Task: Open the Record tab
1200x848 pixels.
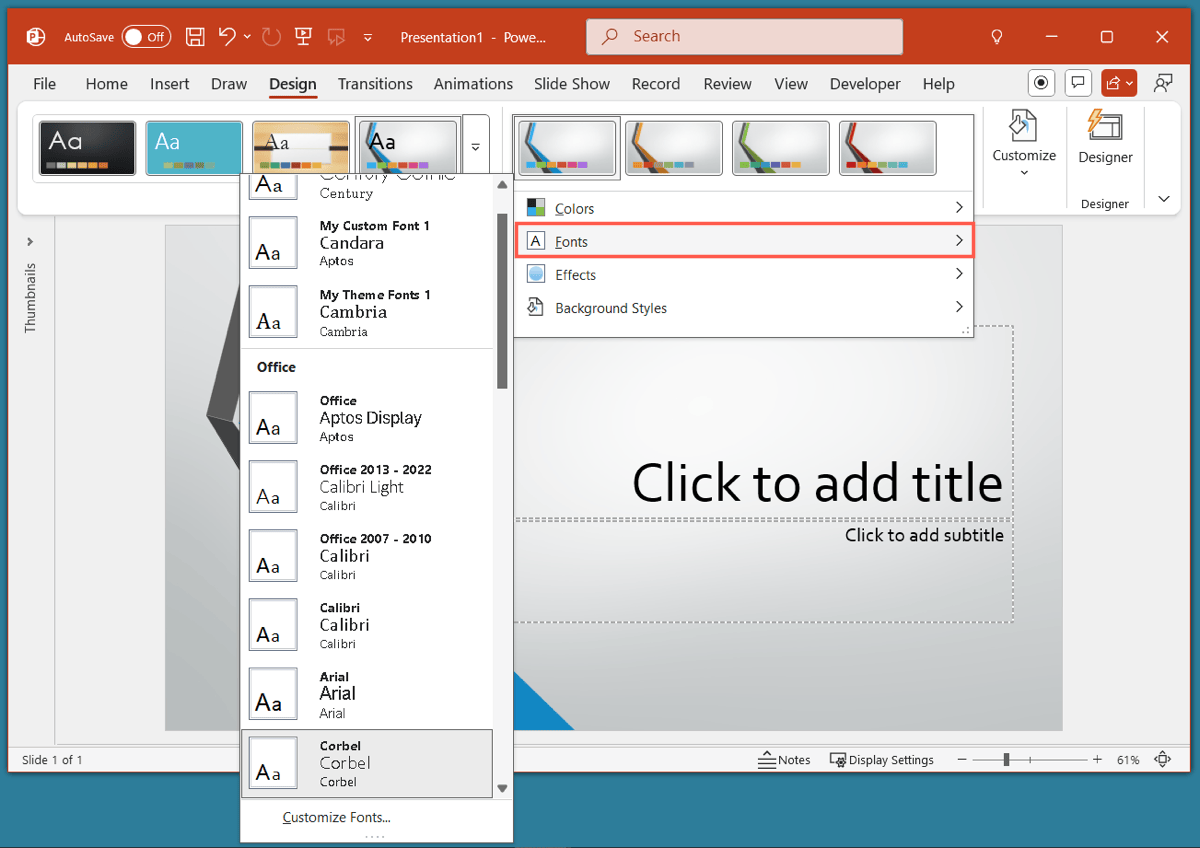Action: tap(656, 84)
